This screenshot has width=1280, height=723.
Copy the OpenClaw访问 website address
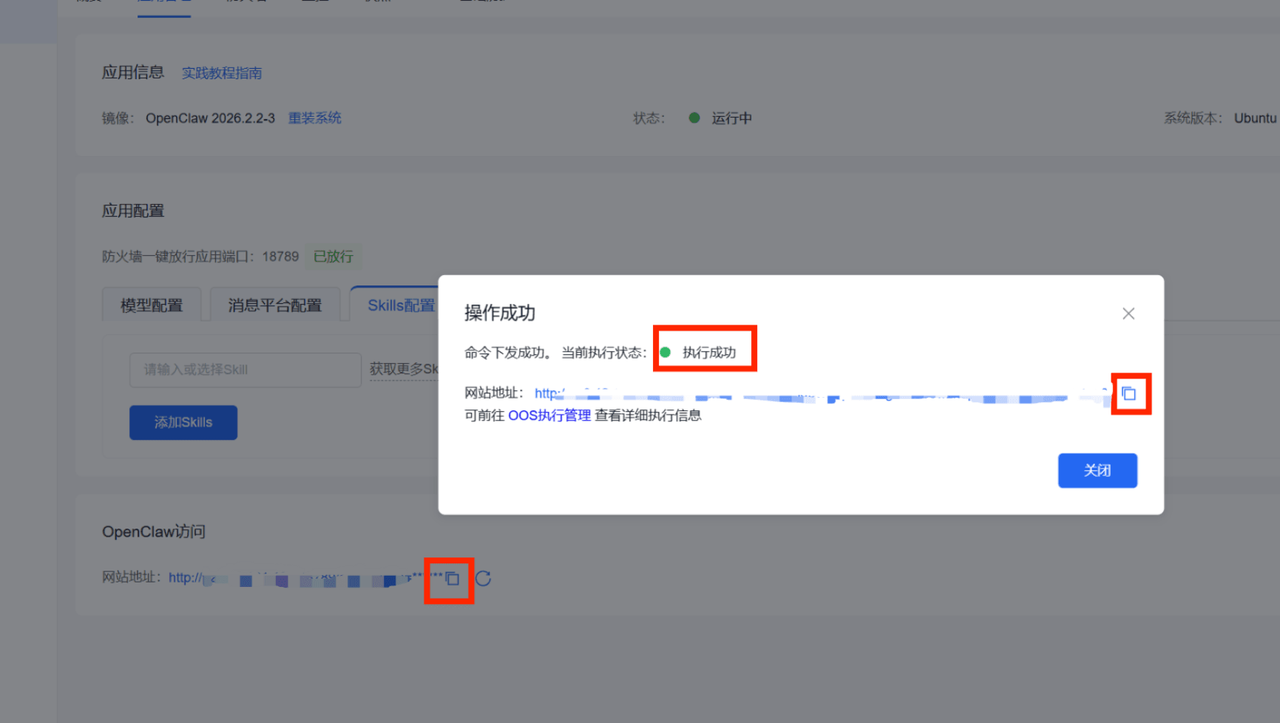(452, 578)
